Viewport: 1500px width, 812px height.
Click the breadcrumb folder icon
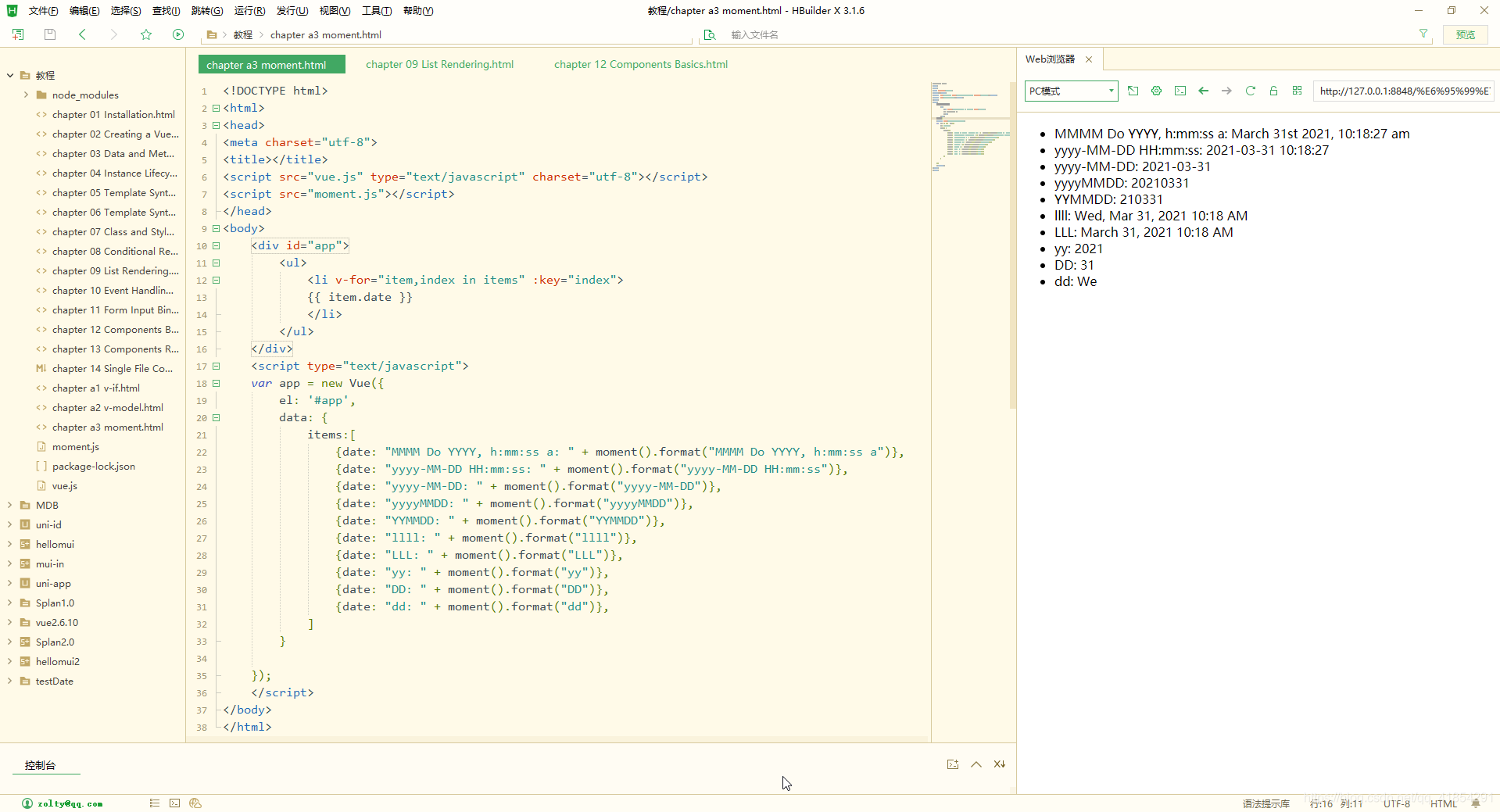click(212, 34)
